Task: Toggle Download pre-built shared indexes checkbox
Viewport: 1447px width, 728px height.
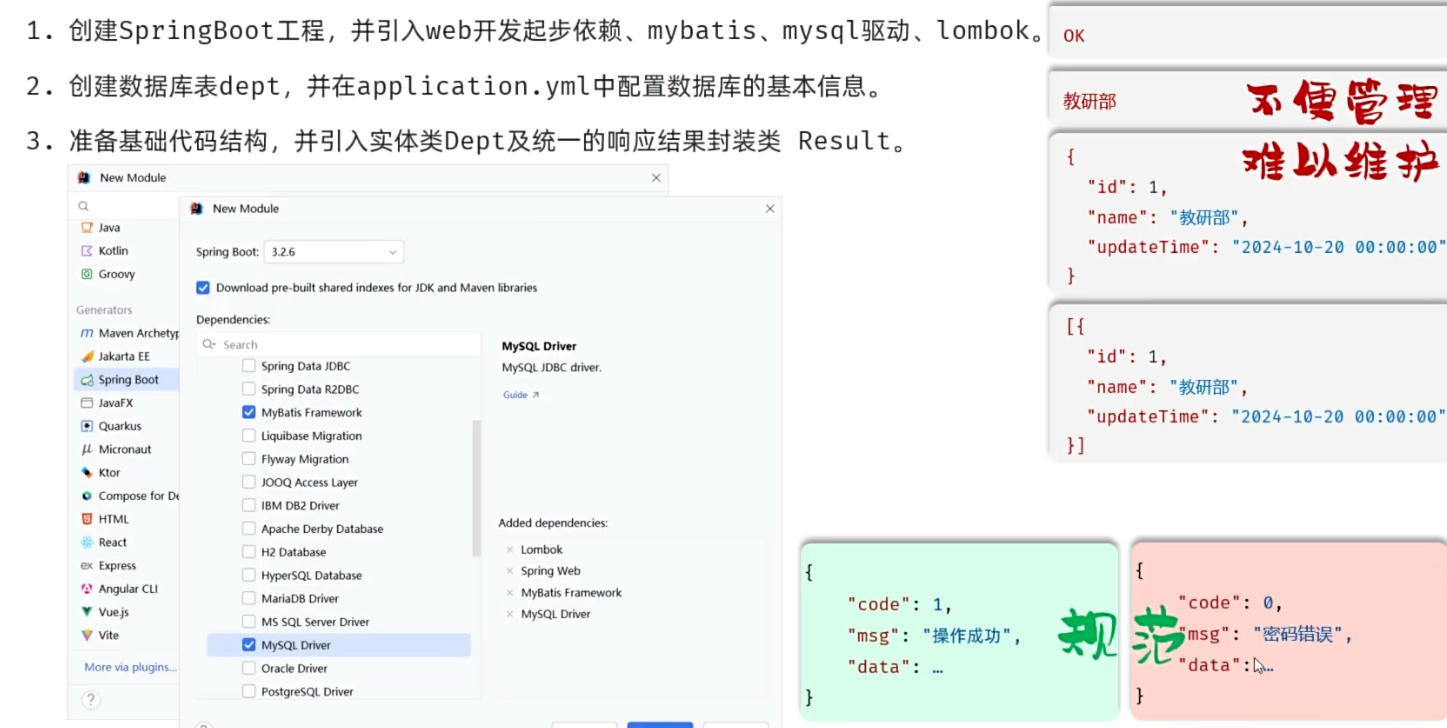Action: point(203,288)
